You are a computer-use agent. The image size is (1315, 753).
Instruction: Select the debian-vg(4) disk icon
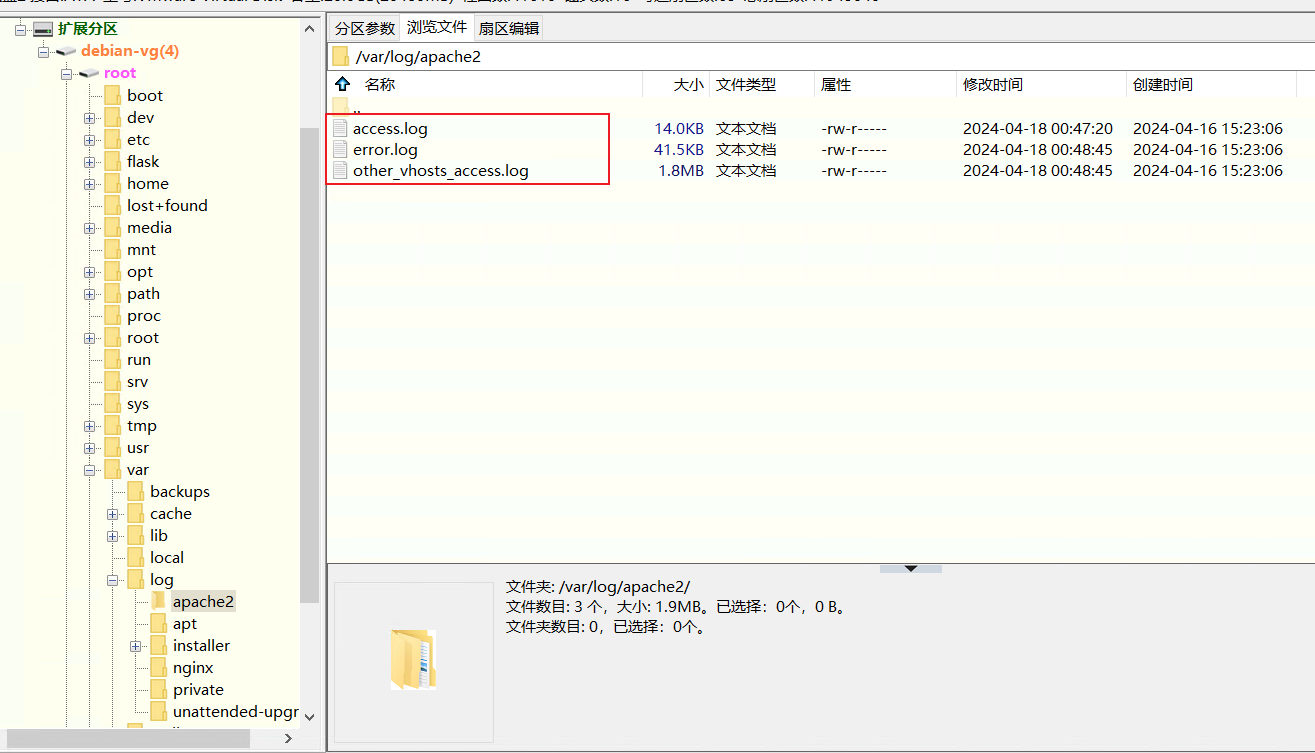pyautogui.click(x=66, y=51)
